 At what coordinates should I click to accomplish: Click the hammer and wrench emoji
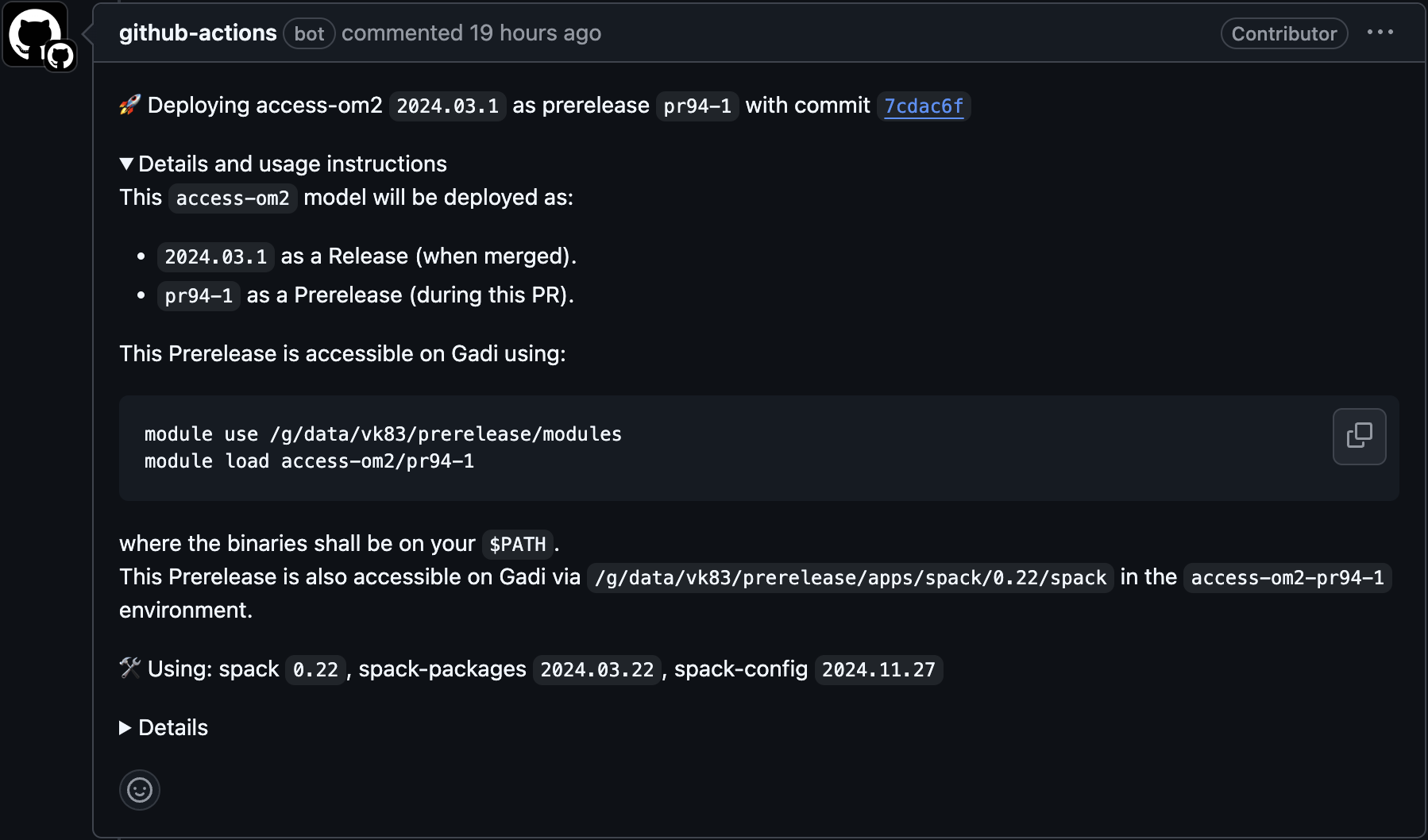(129, 668)
